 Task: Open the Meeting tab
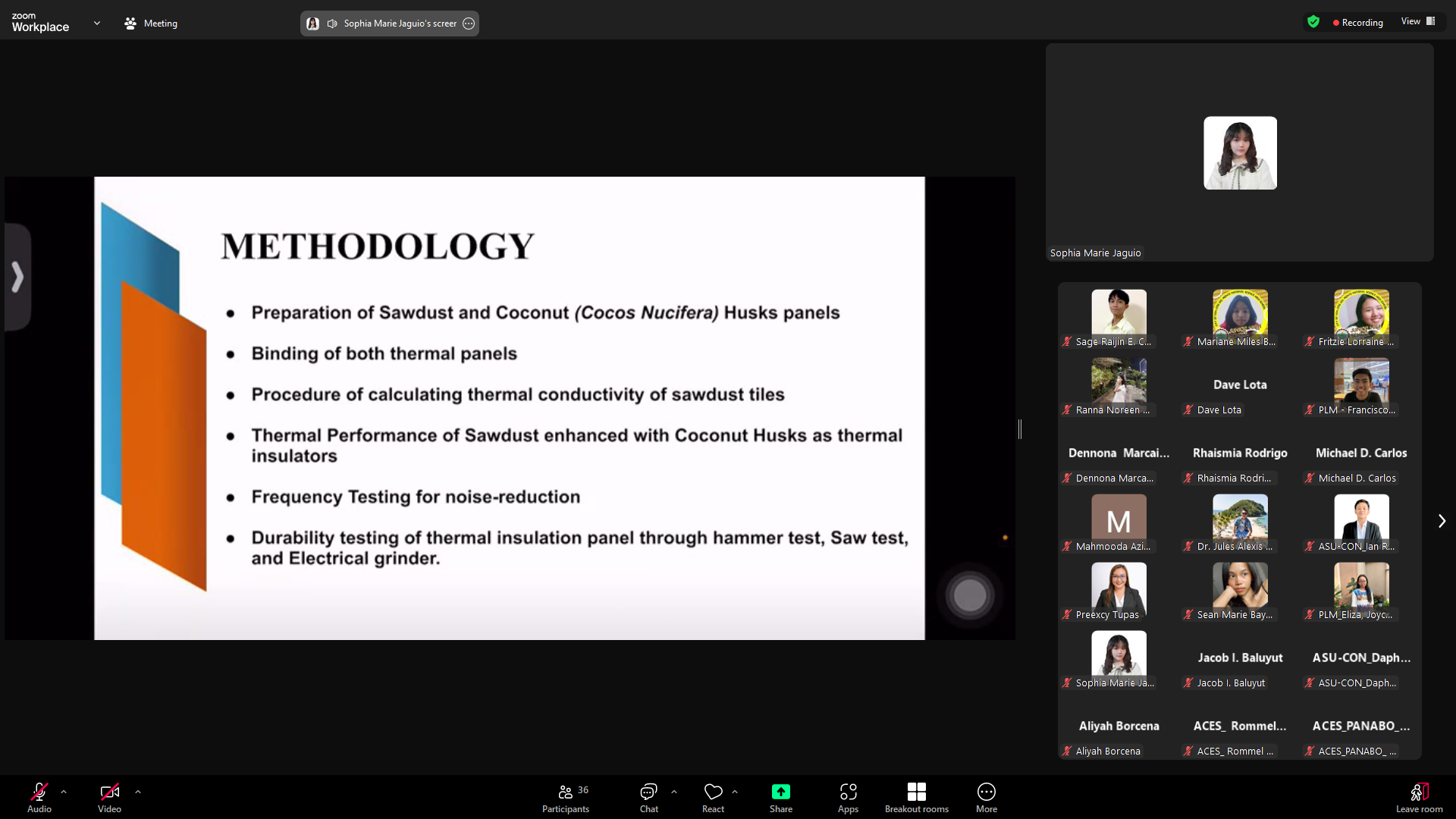click(151, 24)
